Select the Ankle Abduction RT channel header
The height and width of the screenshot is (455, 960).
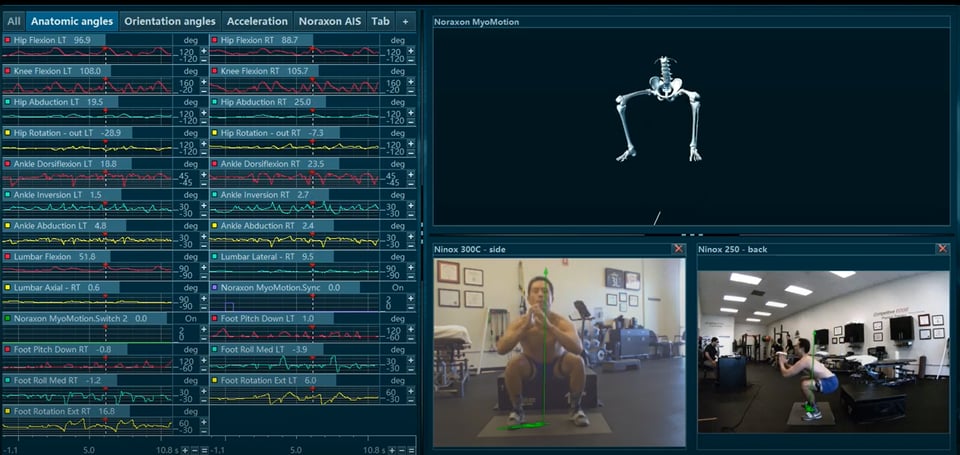point(272,225)
